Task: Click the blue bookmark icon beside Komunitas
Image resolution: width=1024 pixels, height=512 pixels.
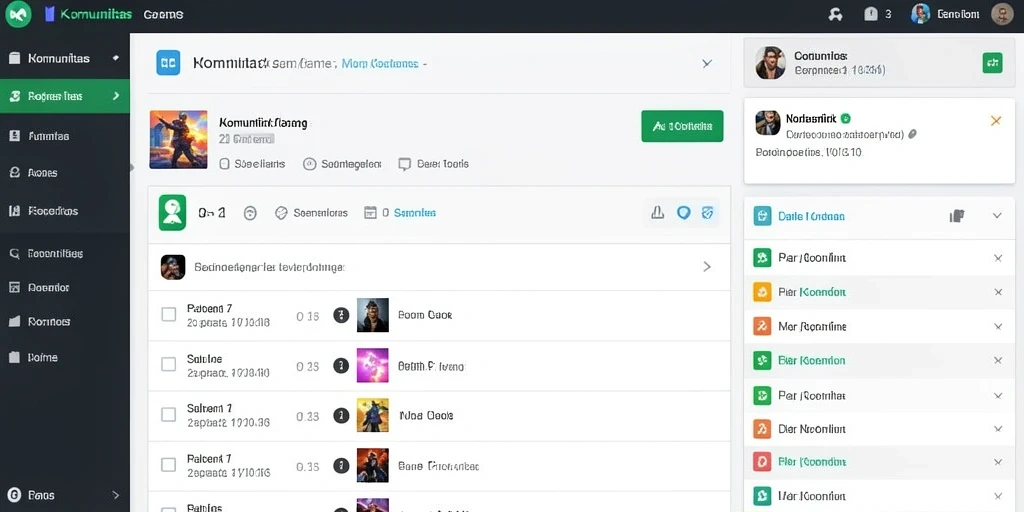Action: point(49,14)
